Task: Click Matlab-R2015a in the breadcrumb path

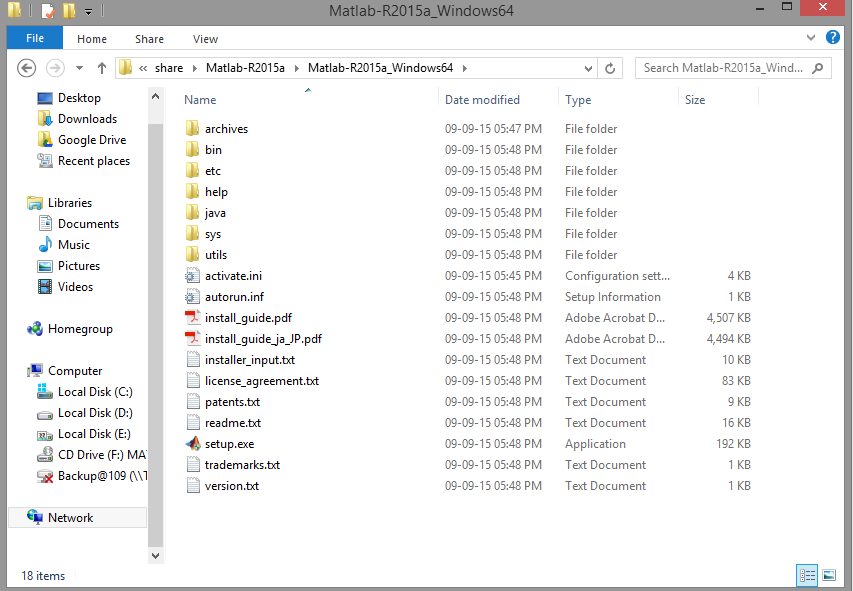Action: tap(245, 69)
